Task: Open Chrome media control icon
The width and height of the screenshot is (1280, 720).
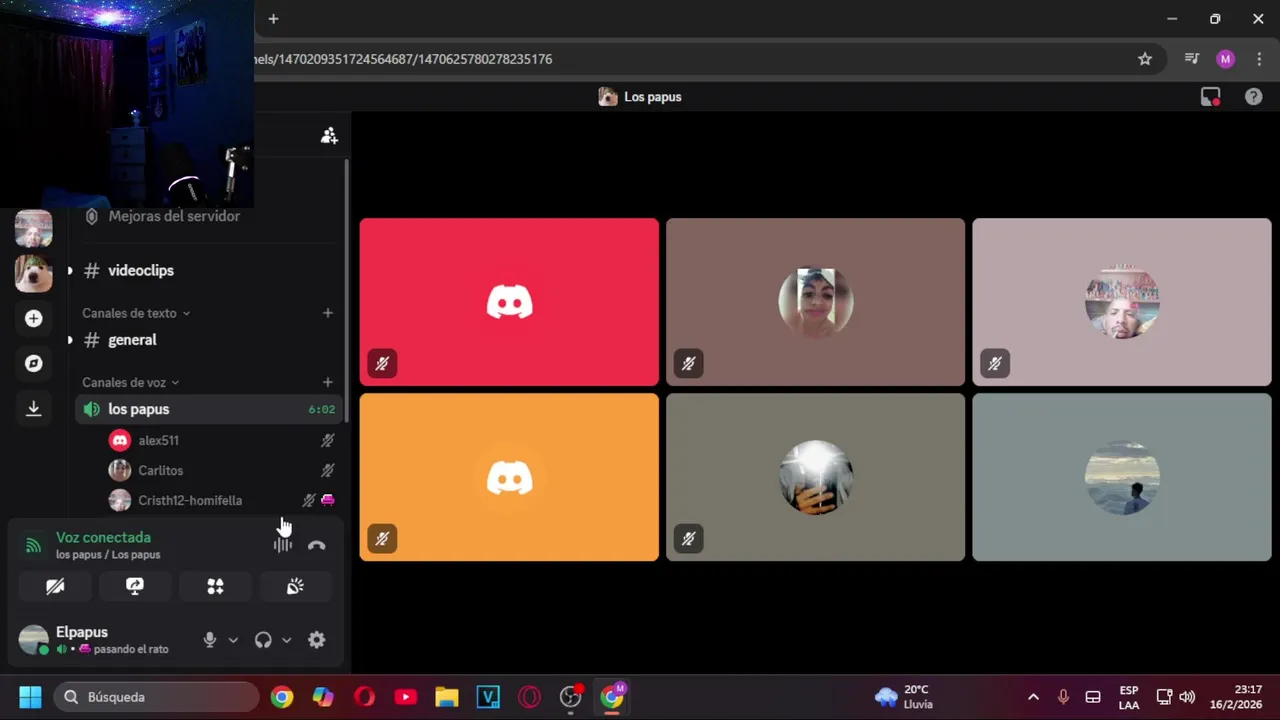Action: tap(1191, 59)
